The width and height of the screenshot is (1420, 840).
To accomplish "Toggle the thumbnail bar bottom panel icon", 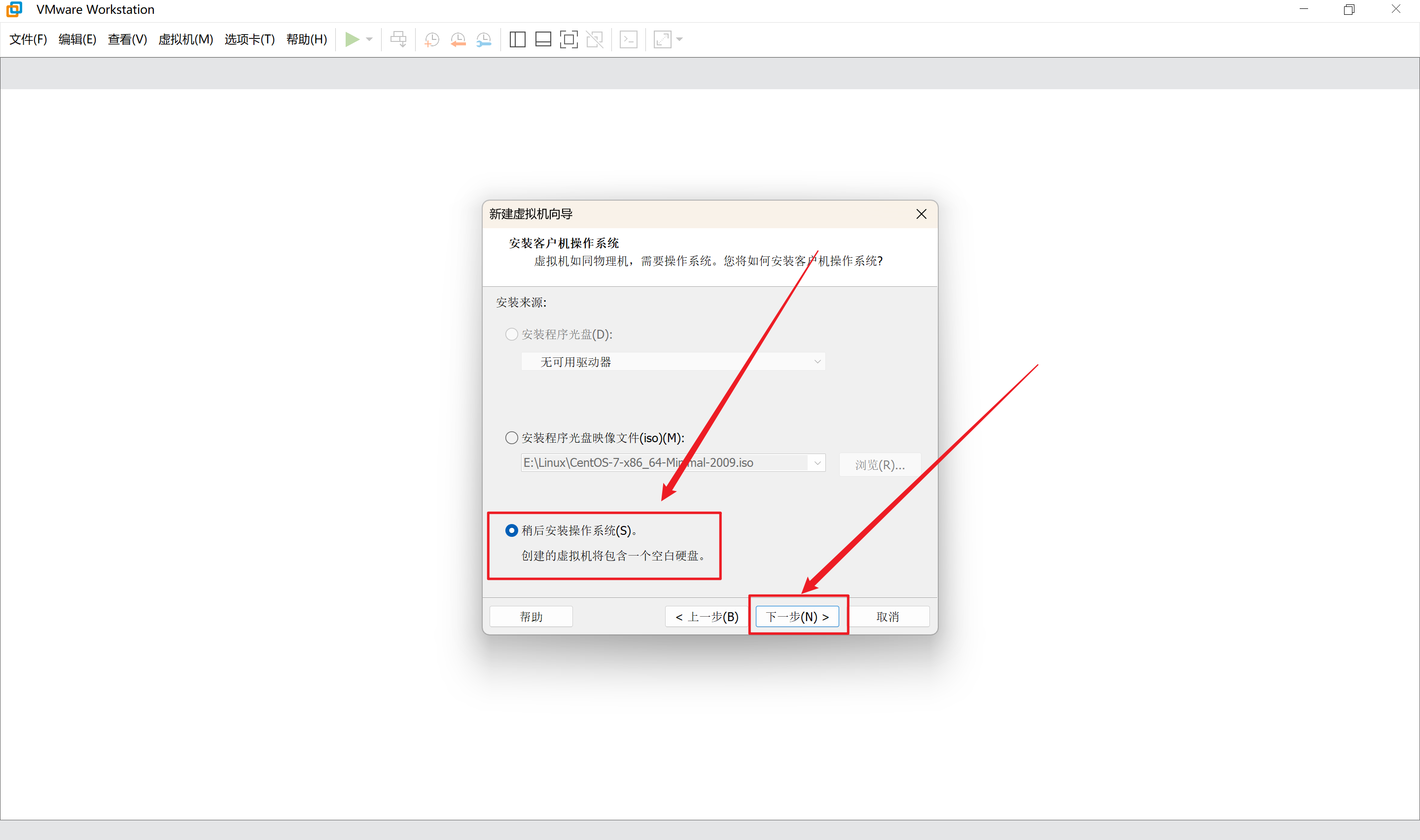I will click(x=543, y=39).
